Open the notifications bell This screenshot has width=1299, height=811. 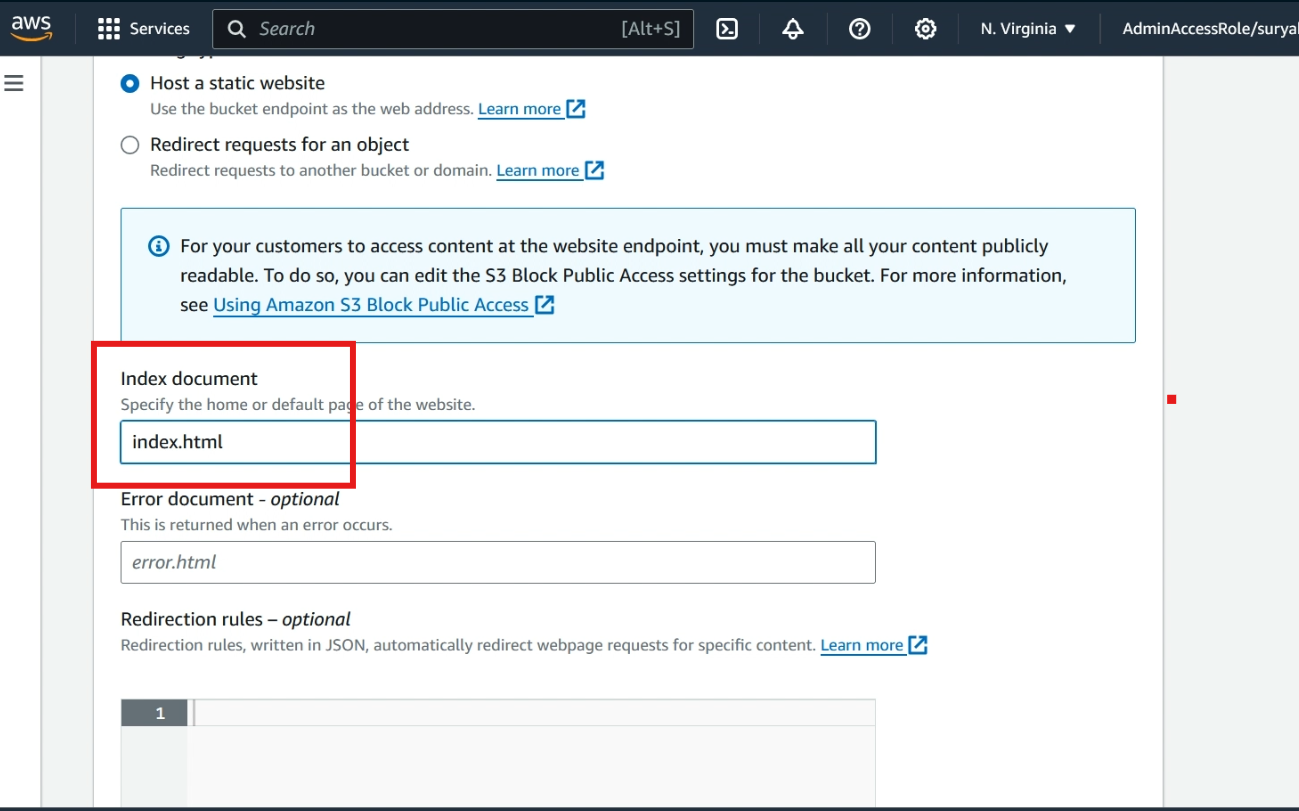[793, 29]
